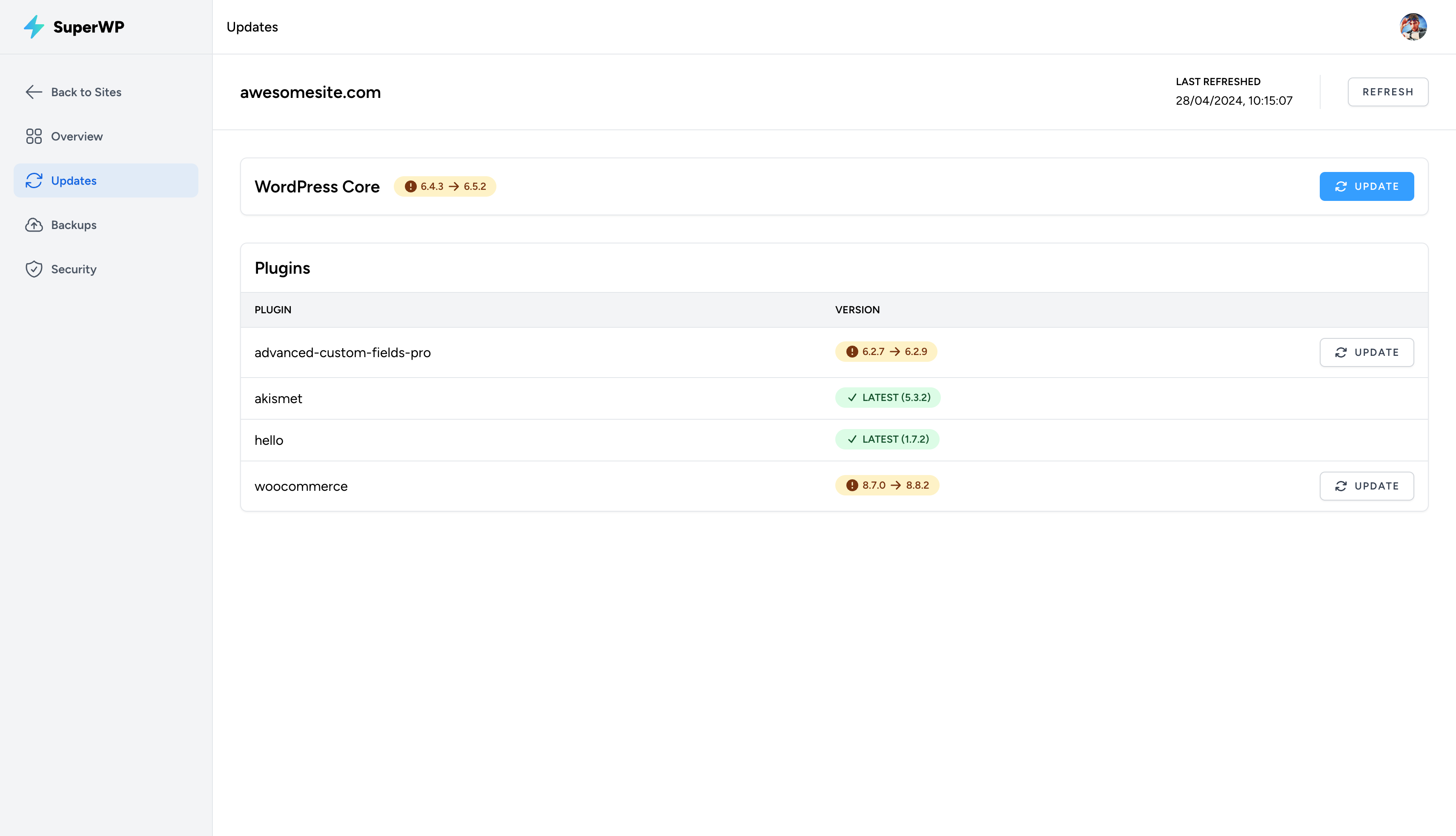This screenshot has height=836, width=1456.
Task: Select the woocommerce plugin name
Action: pyautogui.click(x=301, y=487)
